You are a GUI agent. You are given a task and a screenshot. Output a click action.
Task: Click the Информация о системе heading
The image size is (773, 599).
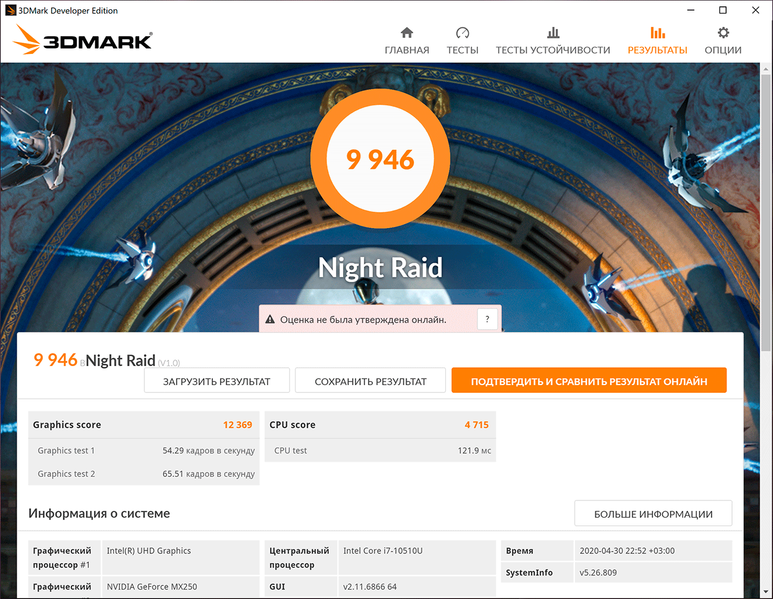pos(99,513)
